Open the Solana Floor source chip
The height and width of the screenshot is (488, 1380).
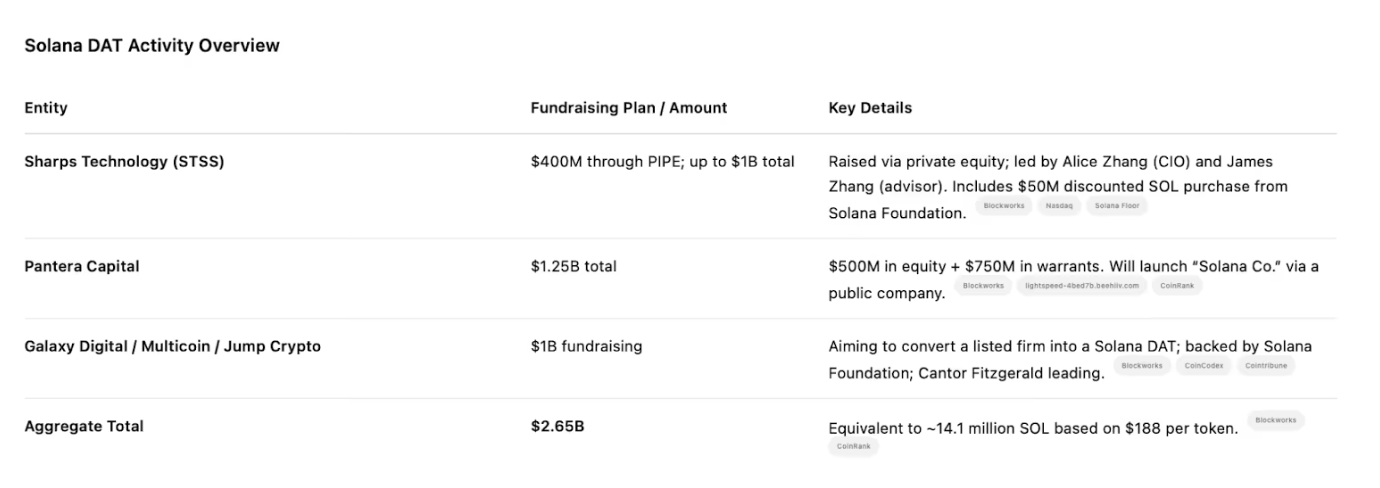pyautogui.click(x=1116, y=206)
